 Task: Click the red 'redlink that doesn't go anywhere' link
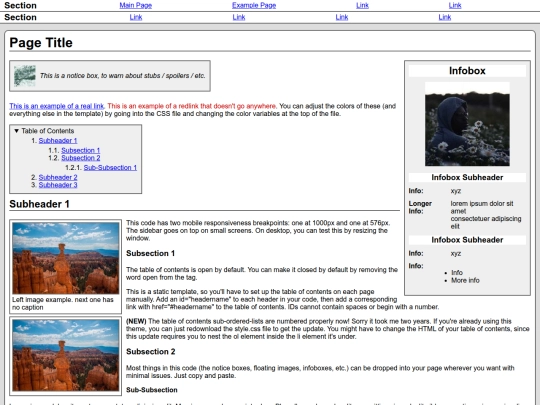point(192,106)
